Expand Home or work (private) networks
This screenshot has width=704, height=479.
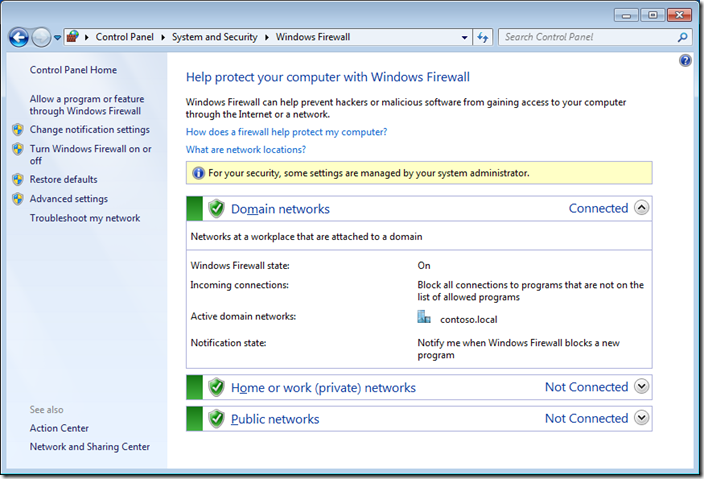coord(642,387)
